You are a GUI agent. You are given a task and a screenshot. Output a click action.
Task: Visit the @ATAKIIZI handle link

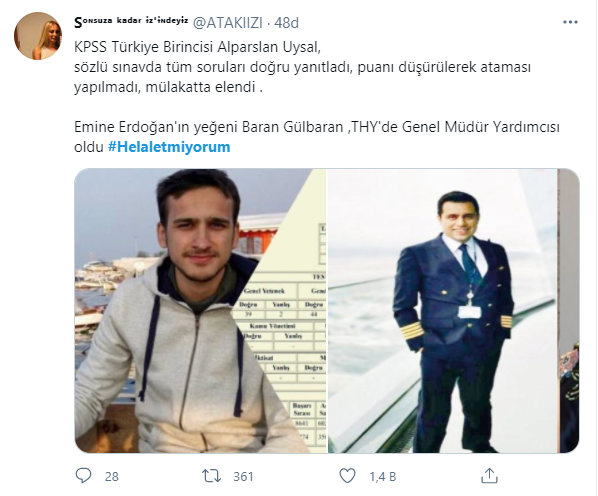[x=228, y=23]
